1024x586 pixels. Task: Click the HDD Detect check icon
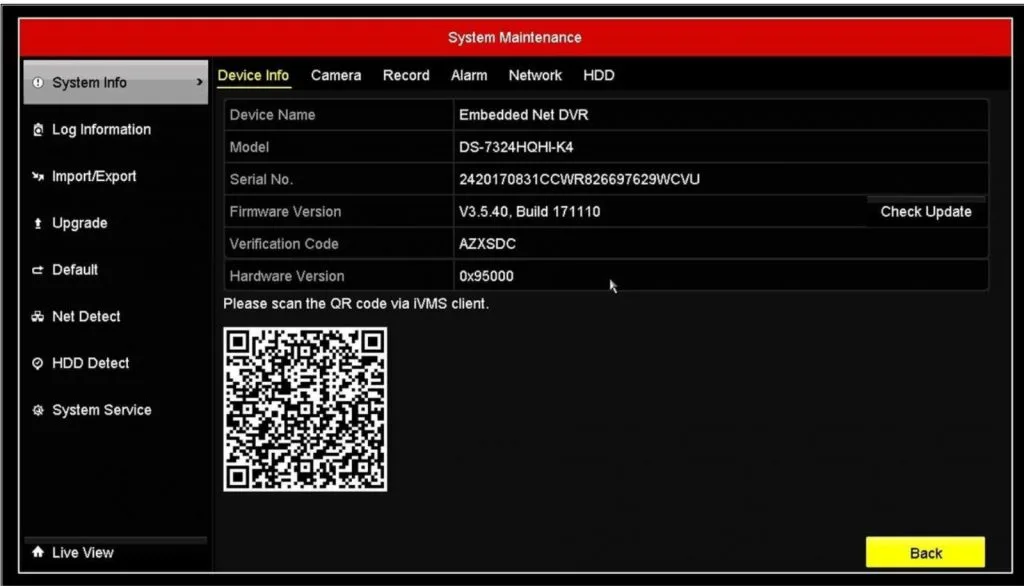(38, 363)
